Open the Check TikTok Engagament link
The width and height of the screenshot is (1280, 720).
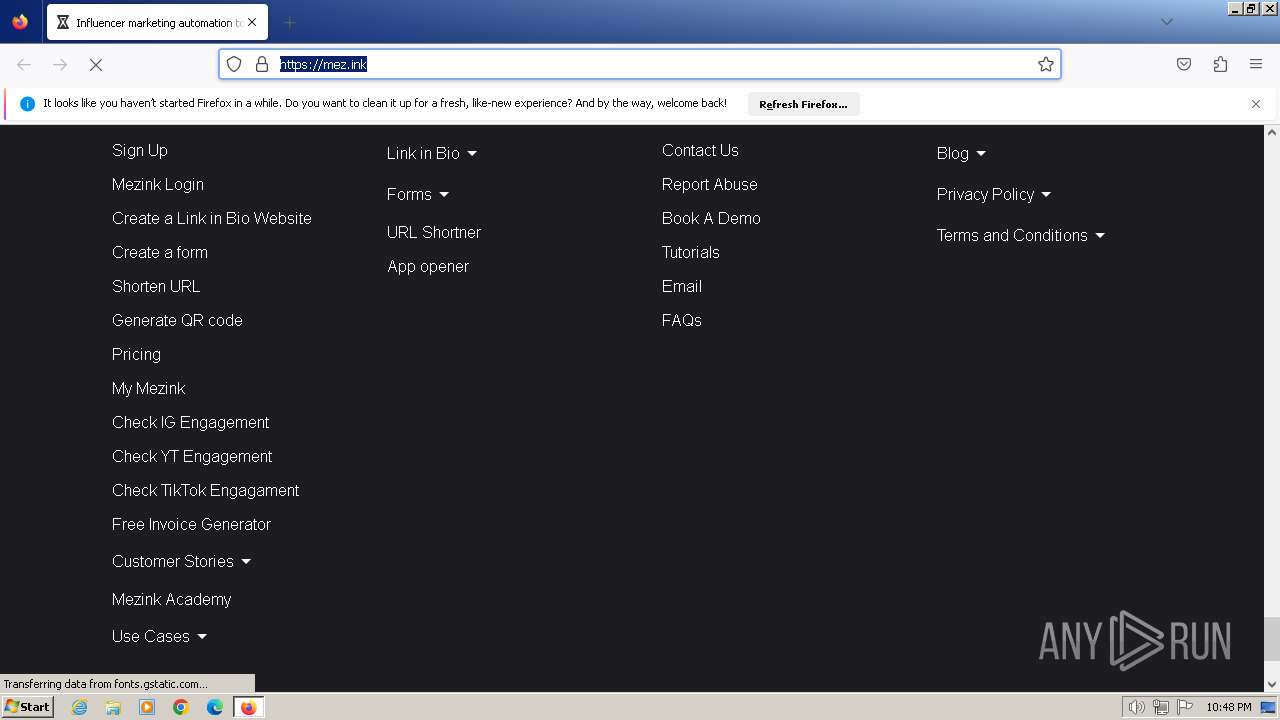[x=205, y=490]
